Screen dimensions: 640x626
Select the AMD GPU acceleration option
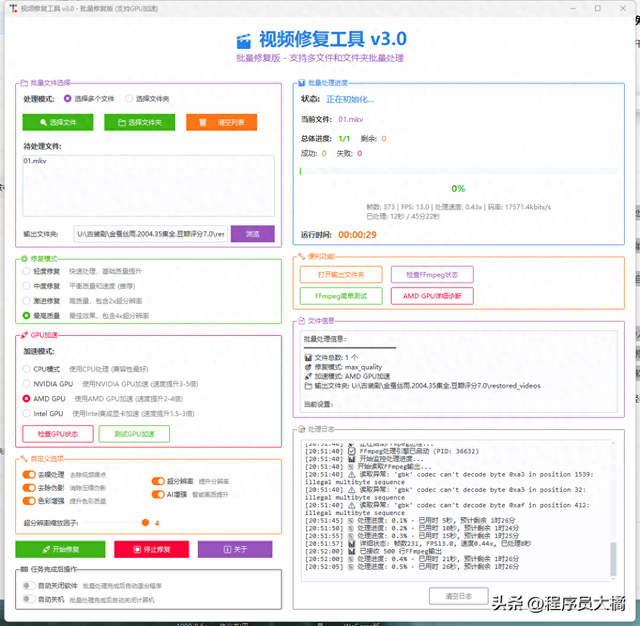click(x=27, y=398)
